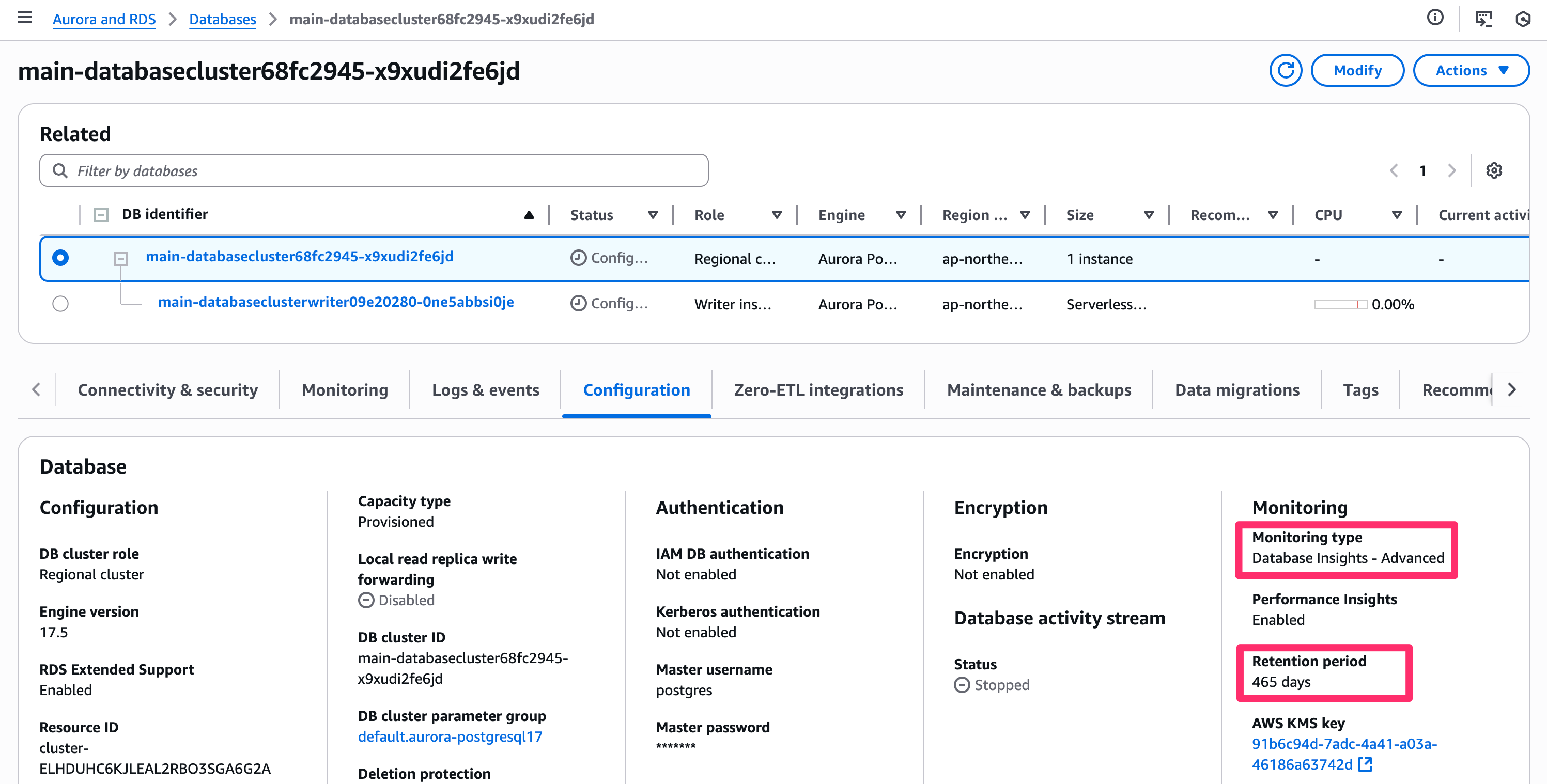This screenshot has width=1547, height=784.
Task: Open the Actions dropdown
Action: tap(1471, 70)
